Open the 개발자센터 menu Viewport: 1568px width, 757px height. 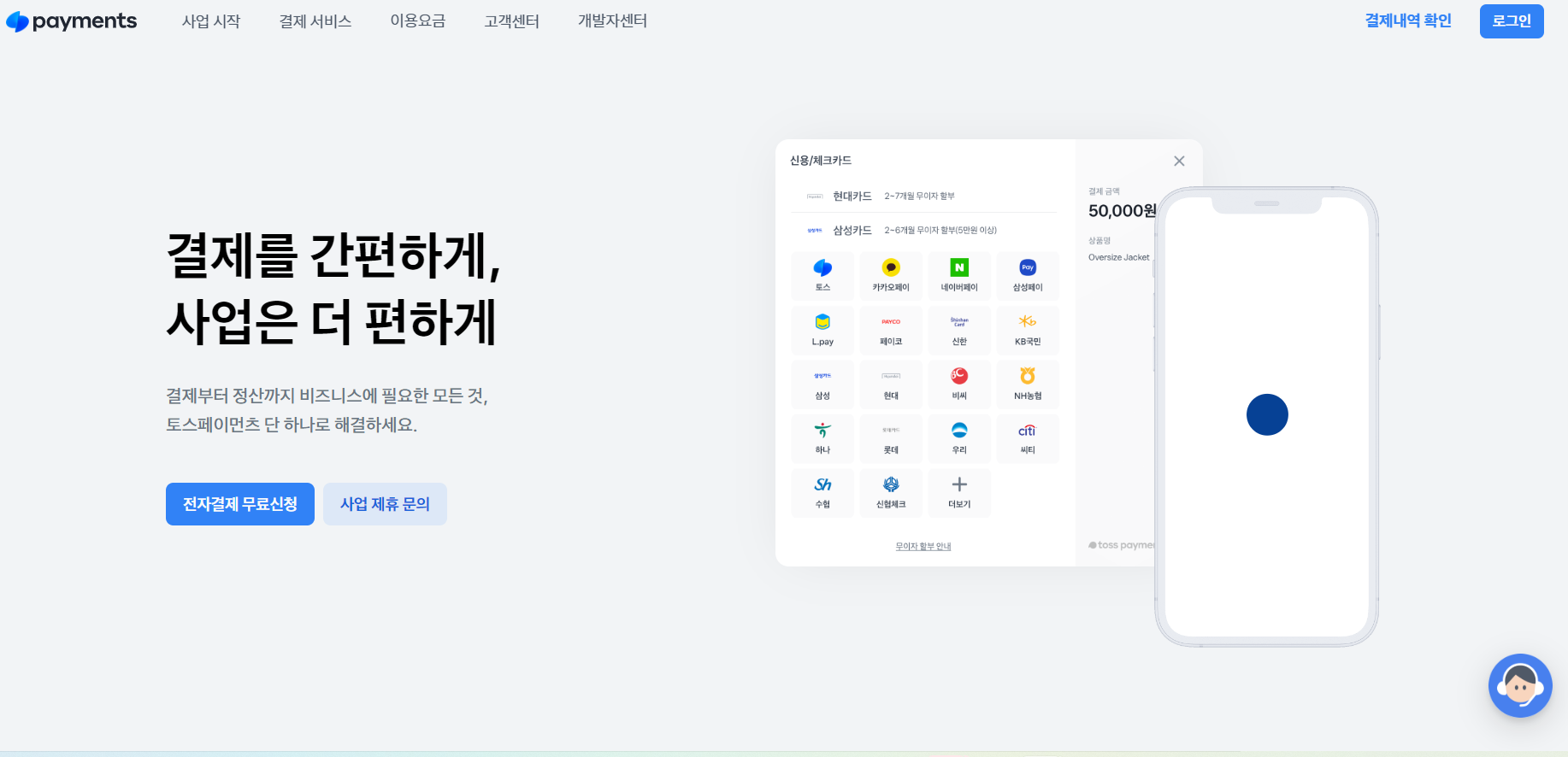click(x=612, y=21)
